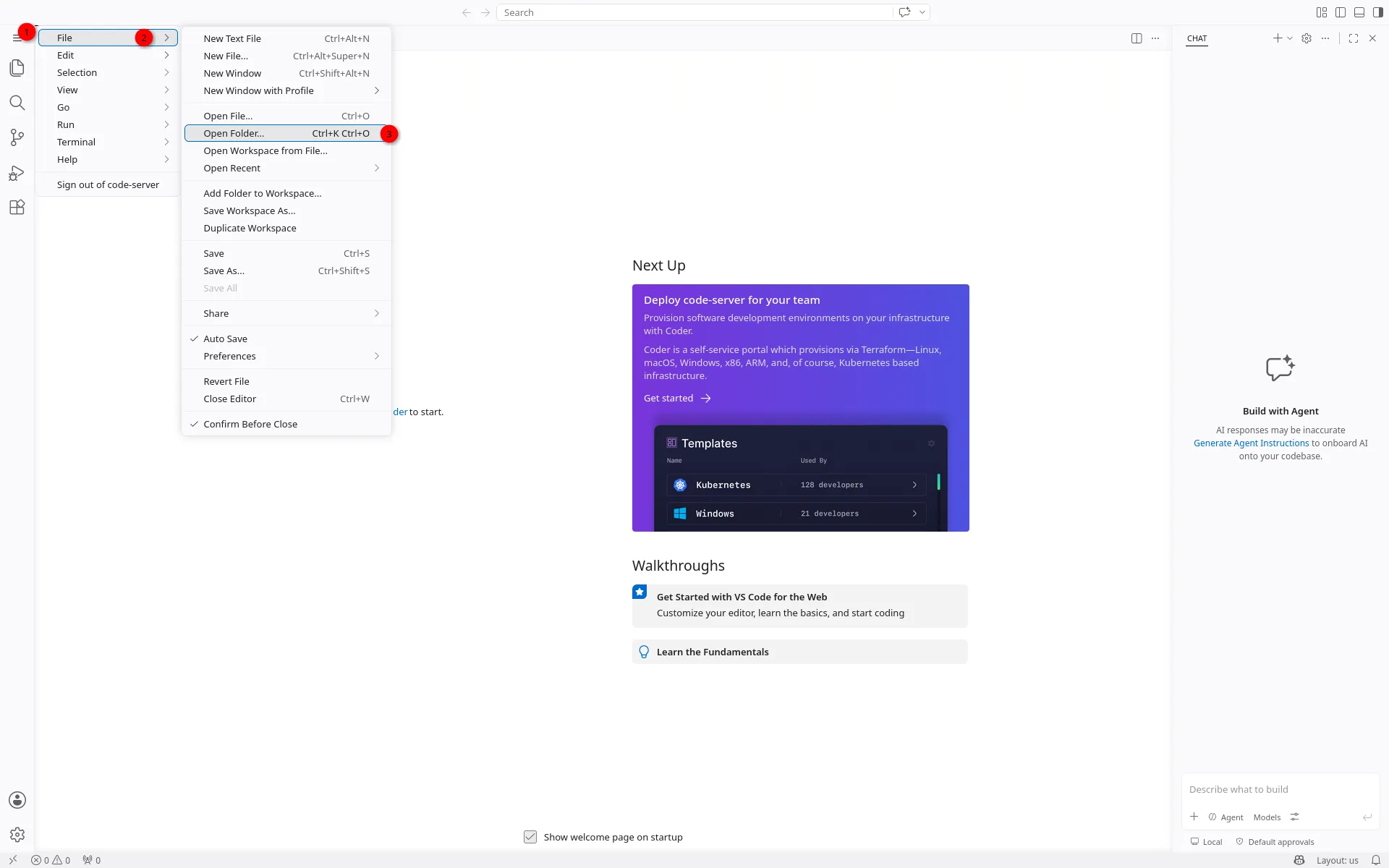Click the command center Search field
This screenshot has width=1389, height=868.
coord(694,12)
